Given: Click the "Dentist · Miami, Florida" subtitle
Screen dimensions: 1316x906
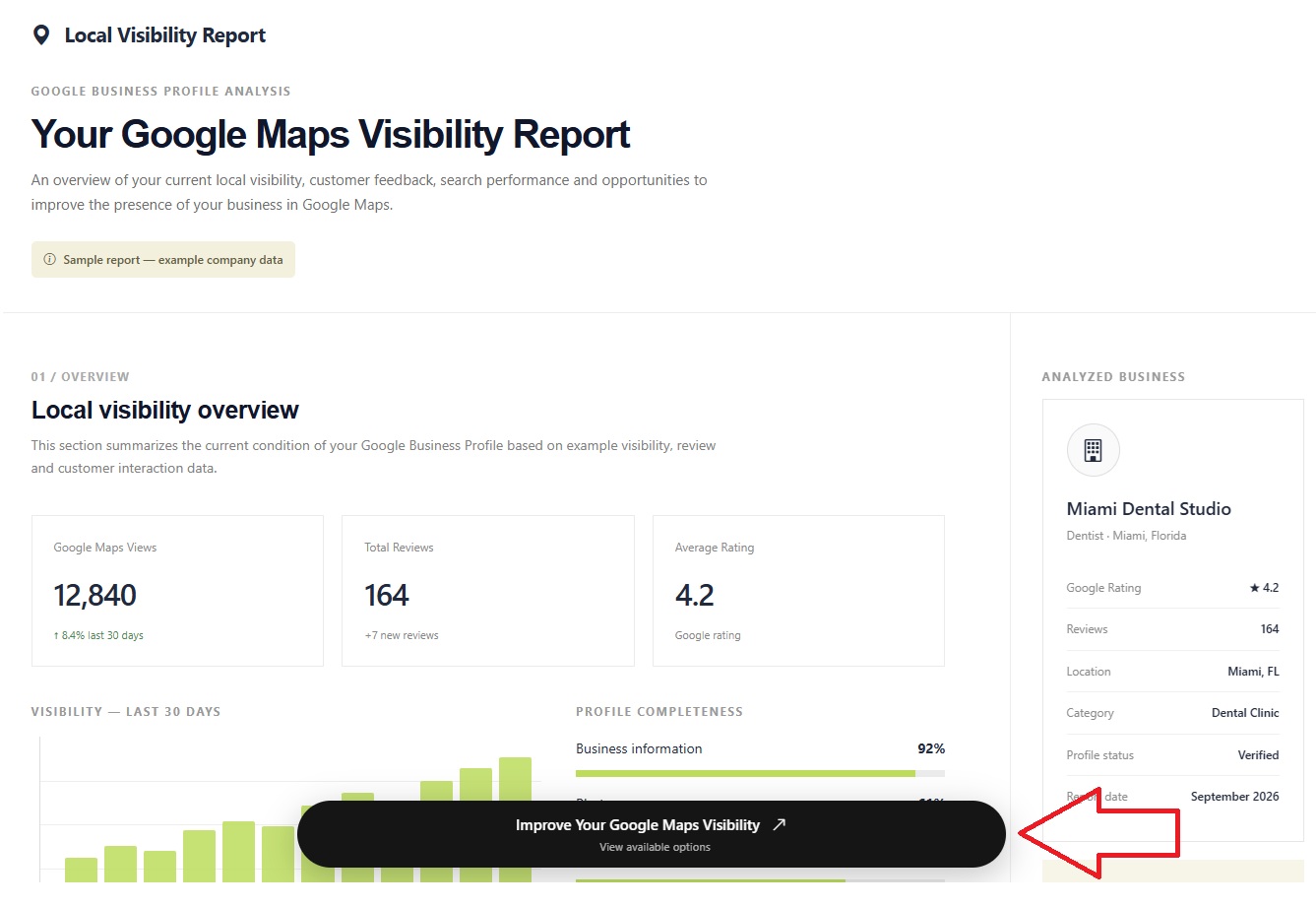Looking at the screenshot, I should click(1126, 536).
